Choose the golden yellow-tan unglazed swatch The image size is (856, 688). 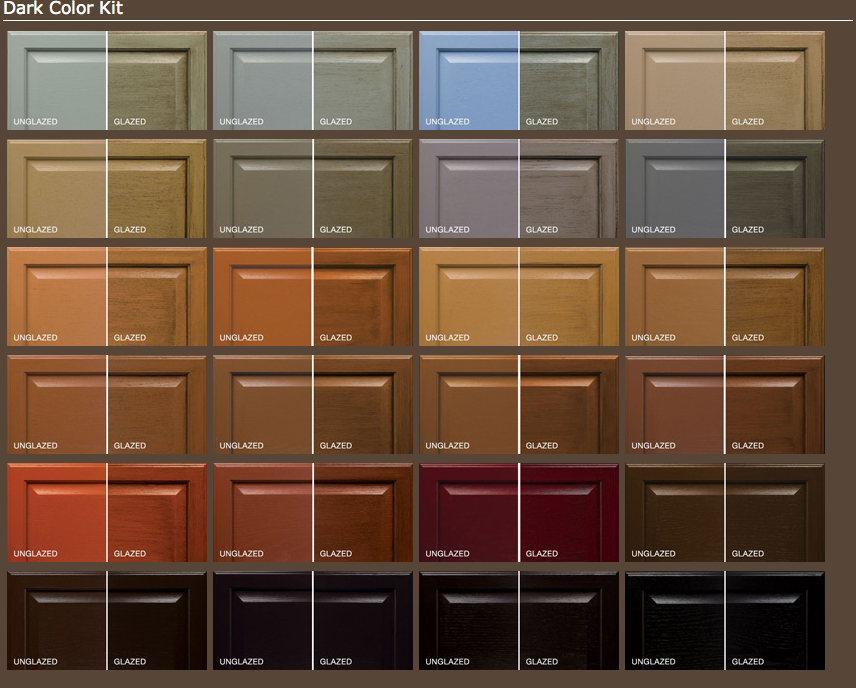468,296
